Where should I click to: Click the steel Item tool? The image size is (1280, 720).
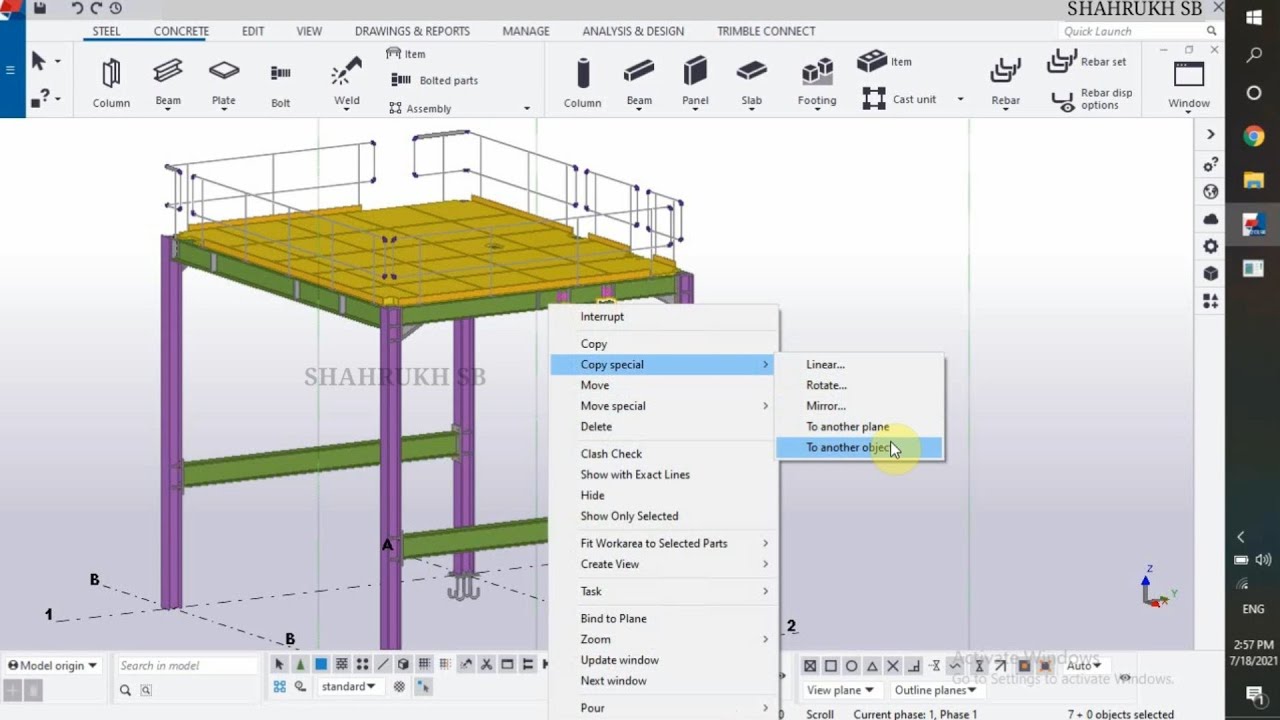(x=406, y=54)
